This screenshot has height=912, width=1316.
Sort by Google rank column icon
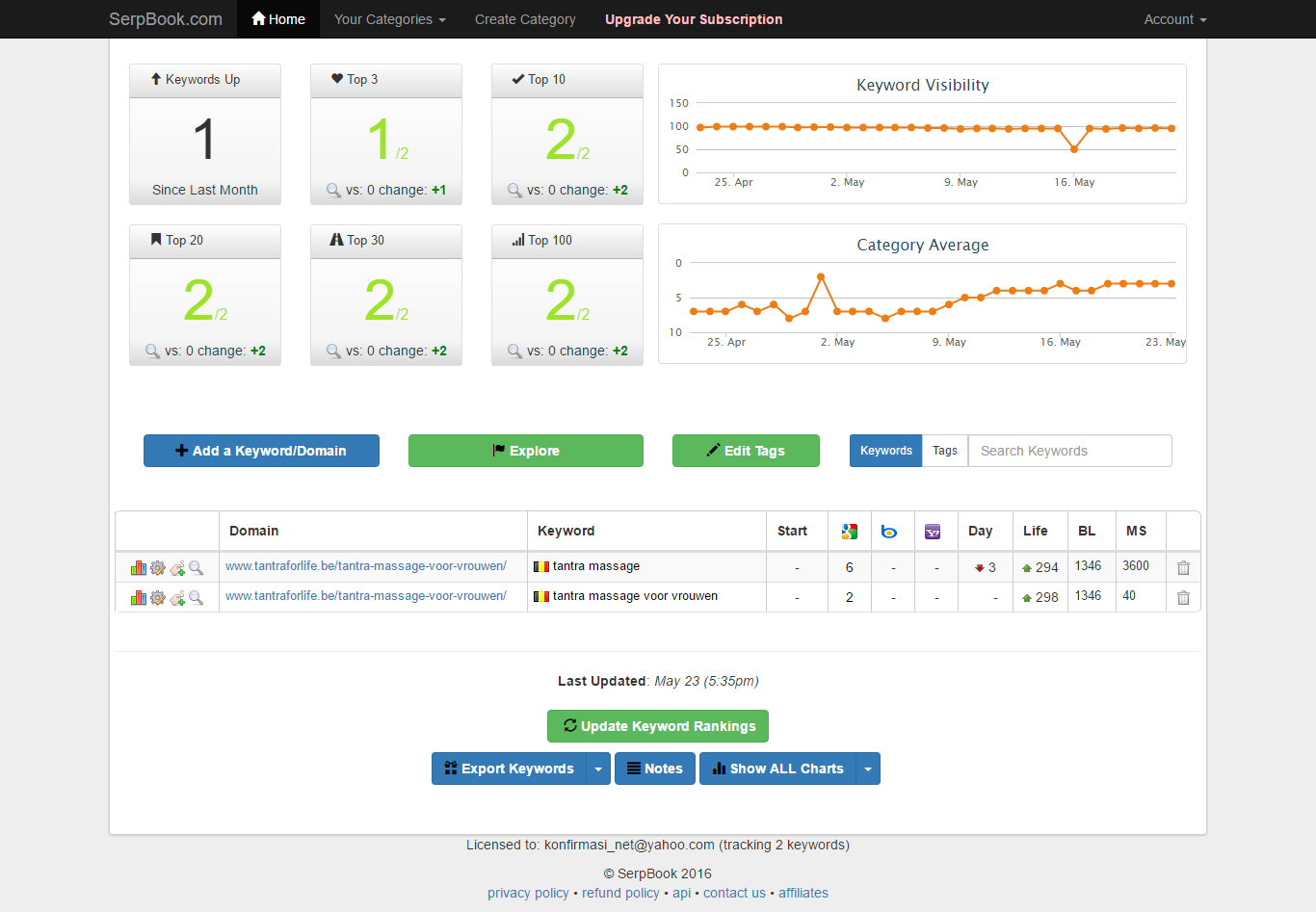pos(849,532)
